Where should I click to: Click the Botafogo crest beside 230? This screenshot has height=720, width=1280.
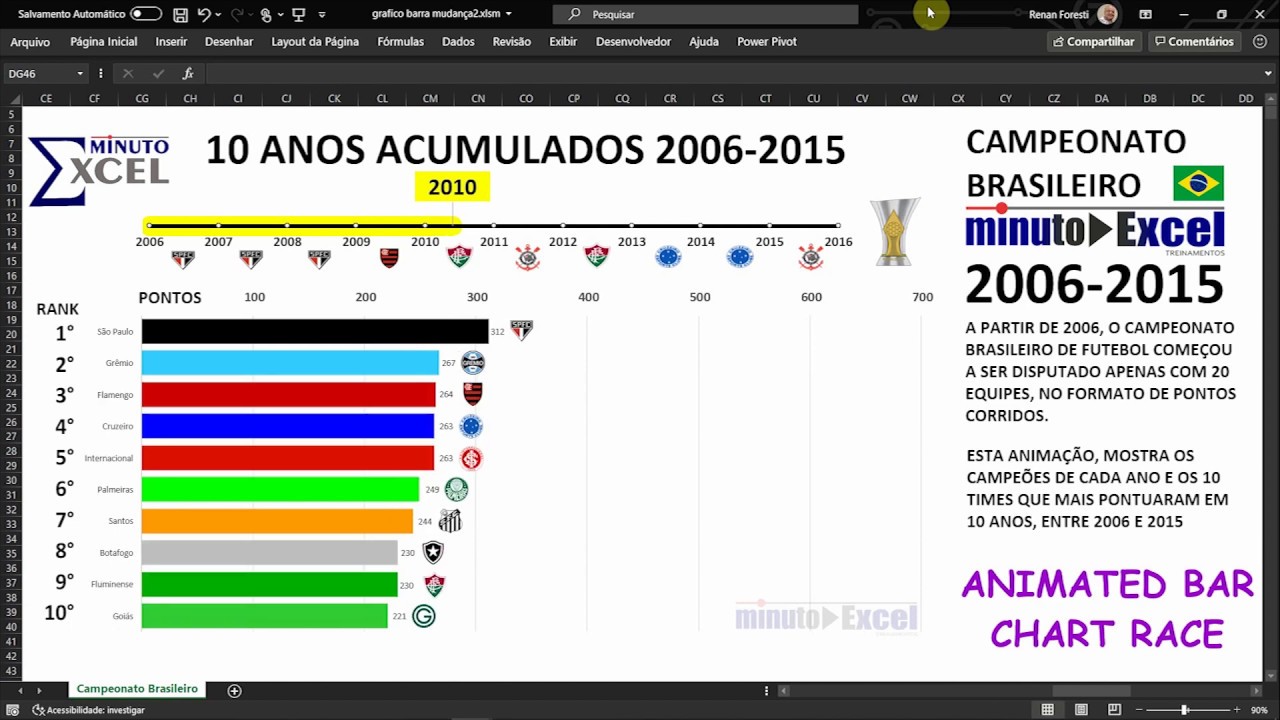(x=432, y=552)
